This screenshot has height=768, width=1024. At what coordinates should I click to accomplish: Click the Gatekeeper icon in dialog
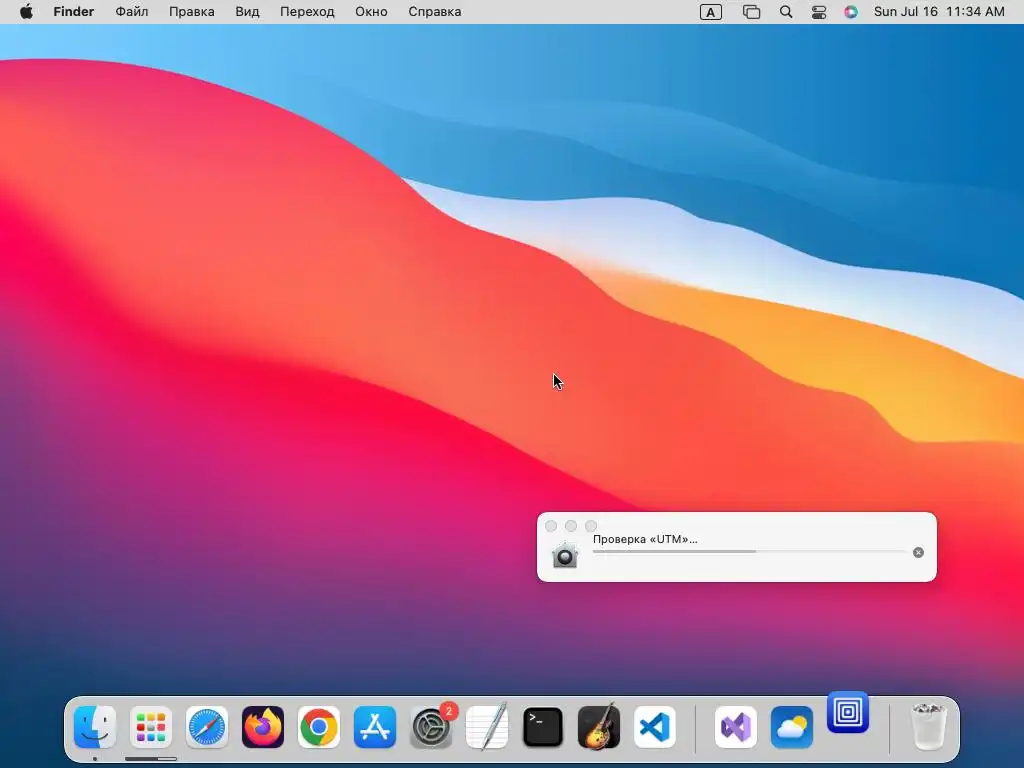point(565,555)
